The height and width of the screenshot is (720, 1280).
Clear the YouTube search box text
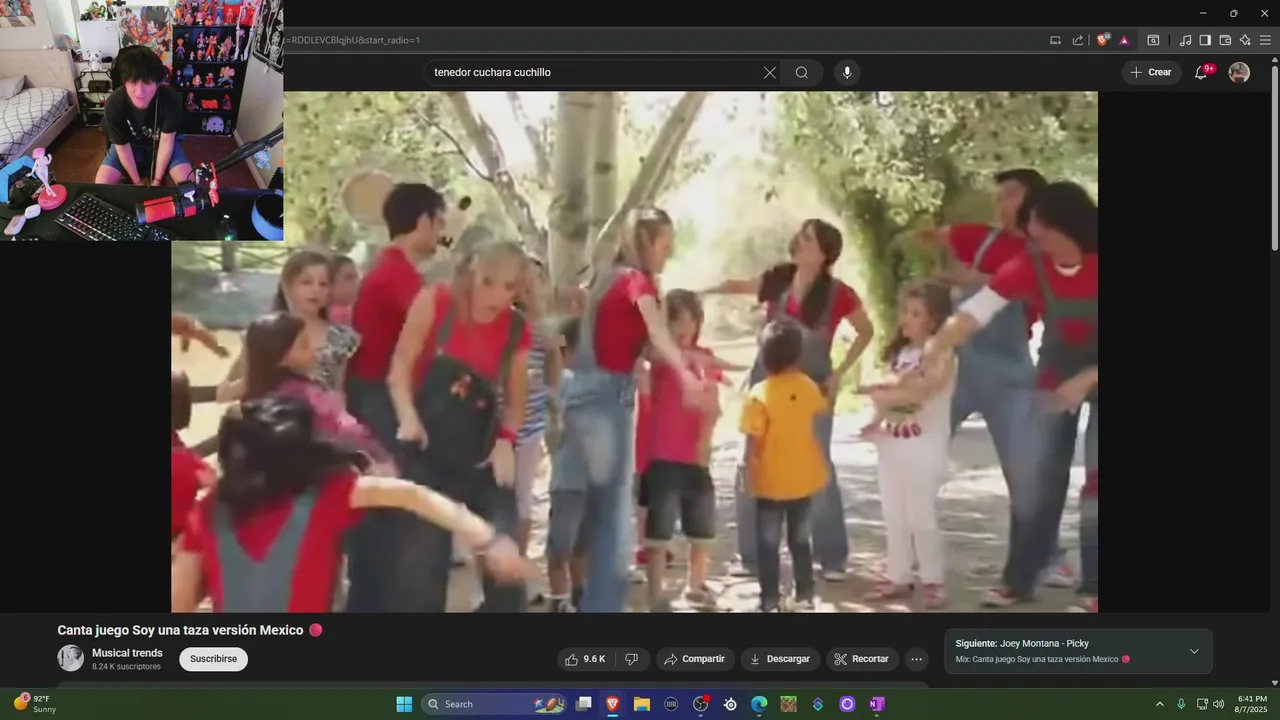(x=770, y=72)
